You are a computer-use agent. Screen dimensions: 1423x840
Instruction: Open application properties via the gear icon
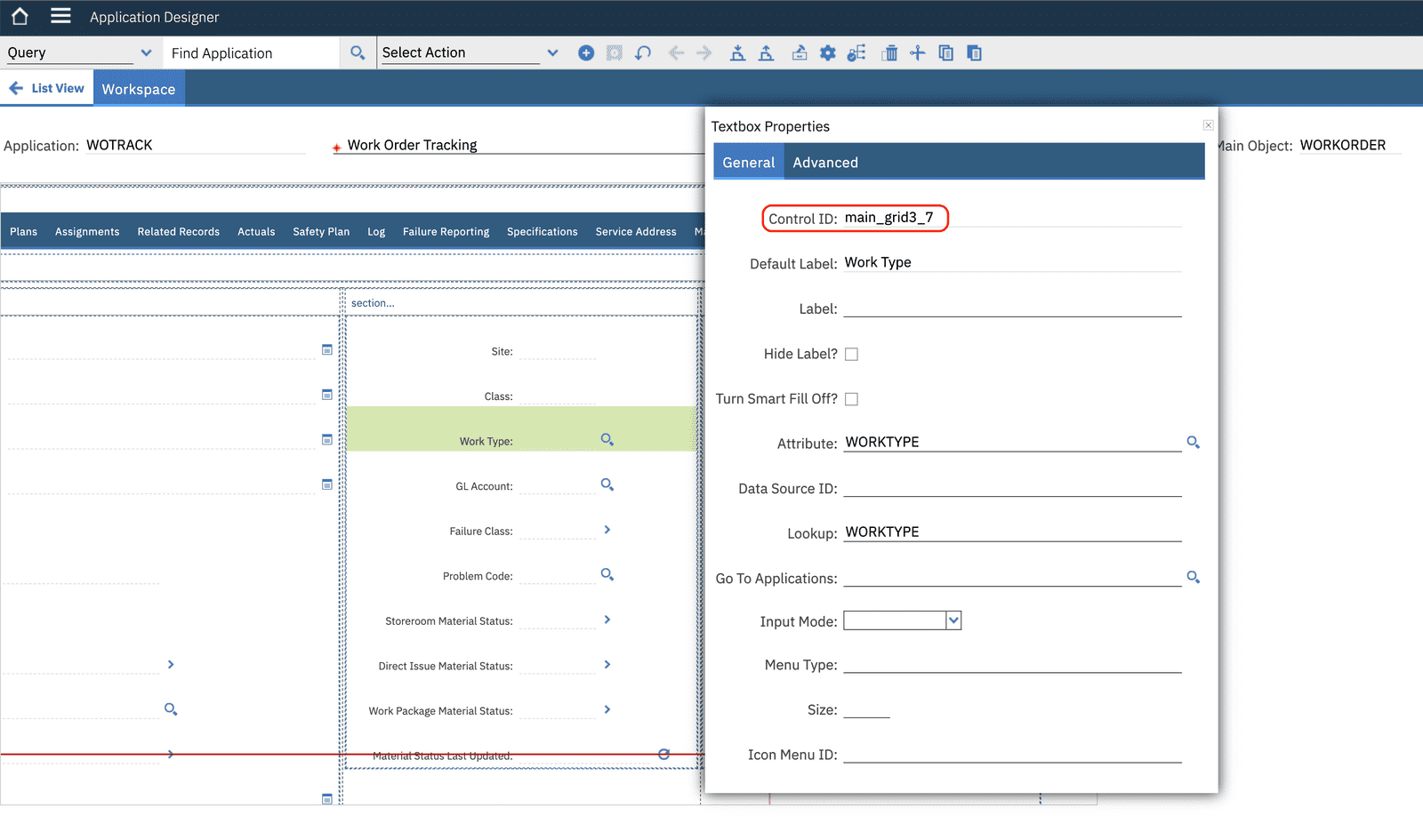(827, 52)
